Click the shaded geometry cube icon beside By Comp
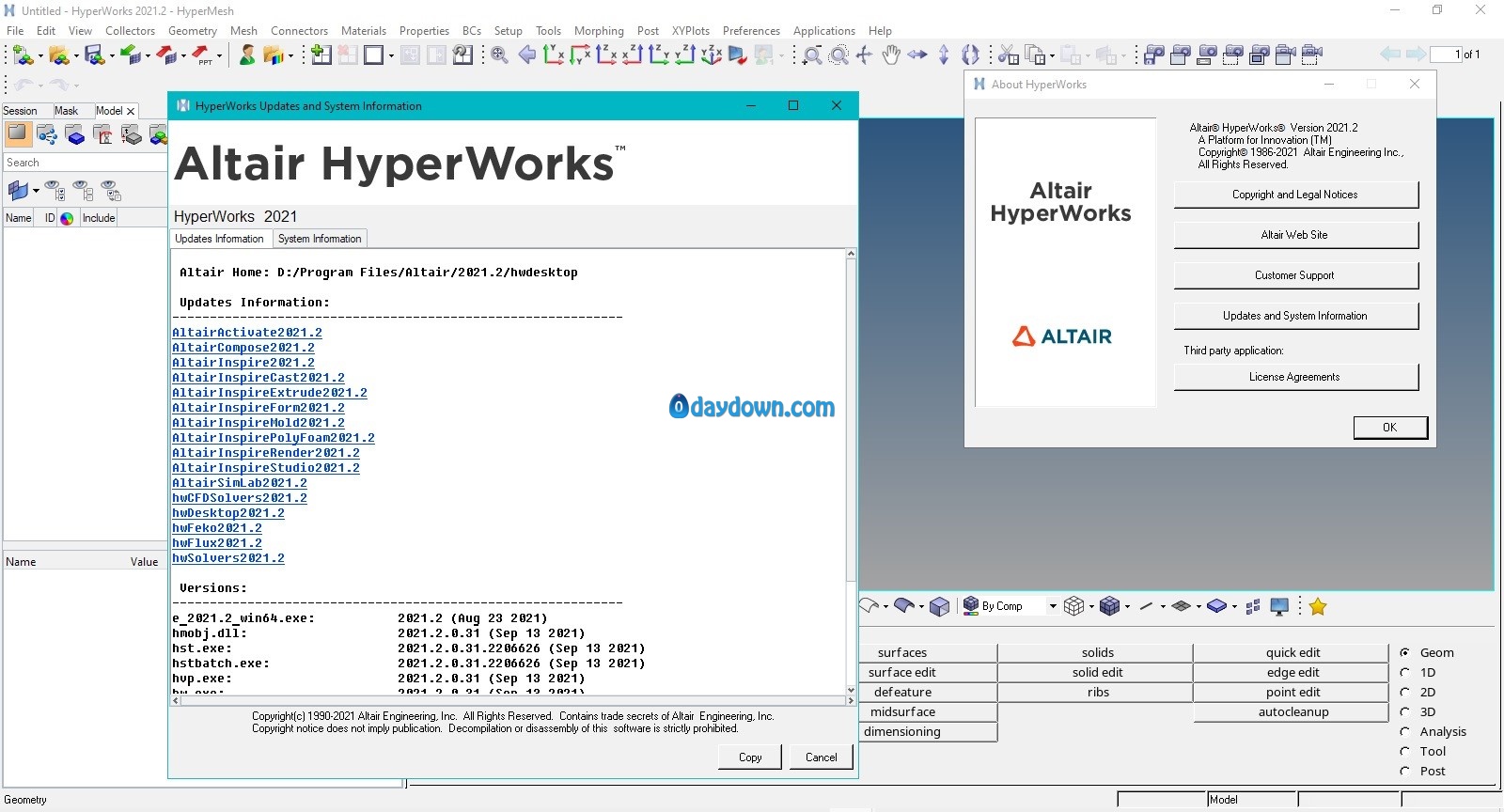Viewport: 1504px width, 812px height. (x=939, y=606)
